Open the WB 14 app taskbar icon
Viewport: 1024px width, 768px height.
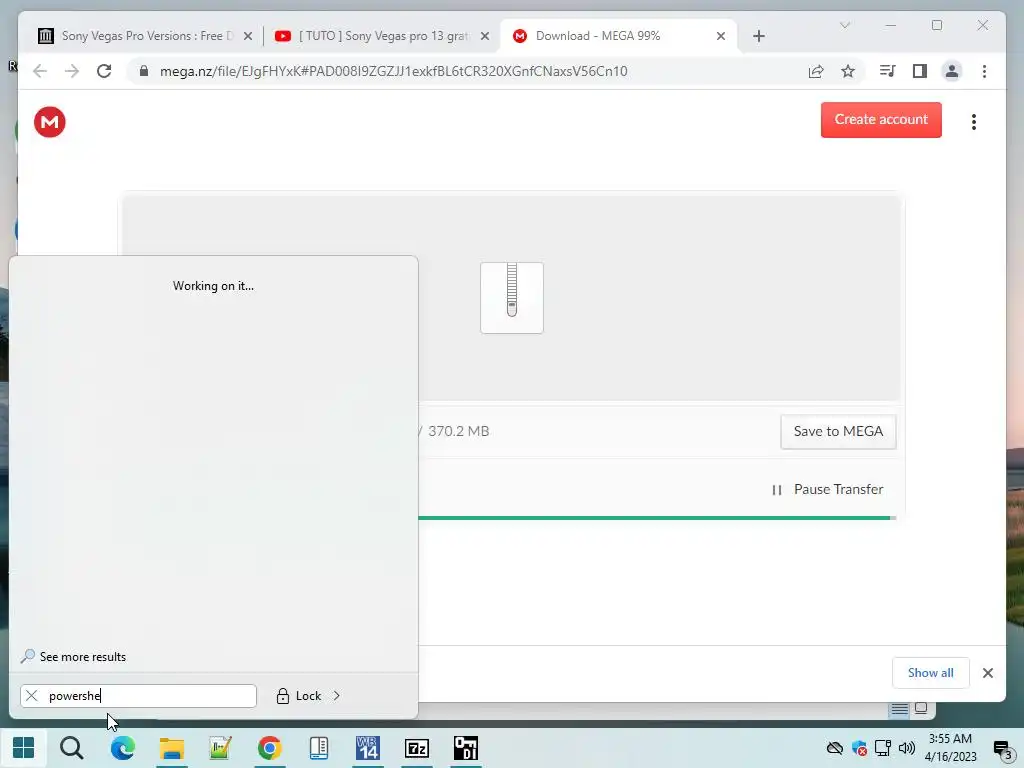(368, 748)
